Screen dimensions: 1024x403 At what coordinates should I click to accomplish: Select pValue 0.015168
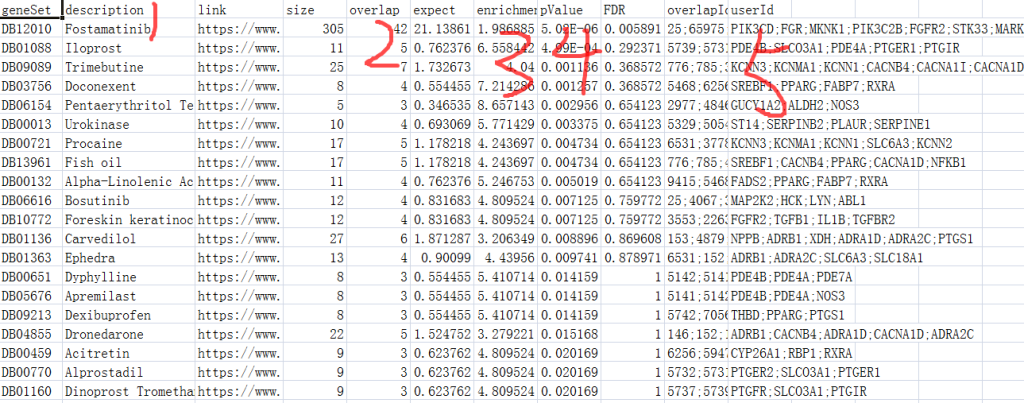click(x=569, y=334)
